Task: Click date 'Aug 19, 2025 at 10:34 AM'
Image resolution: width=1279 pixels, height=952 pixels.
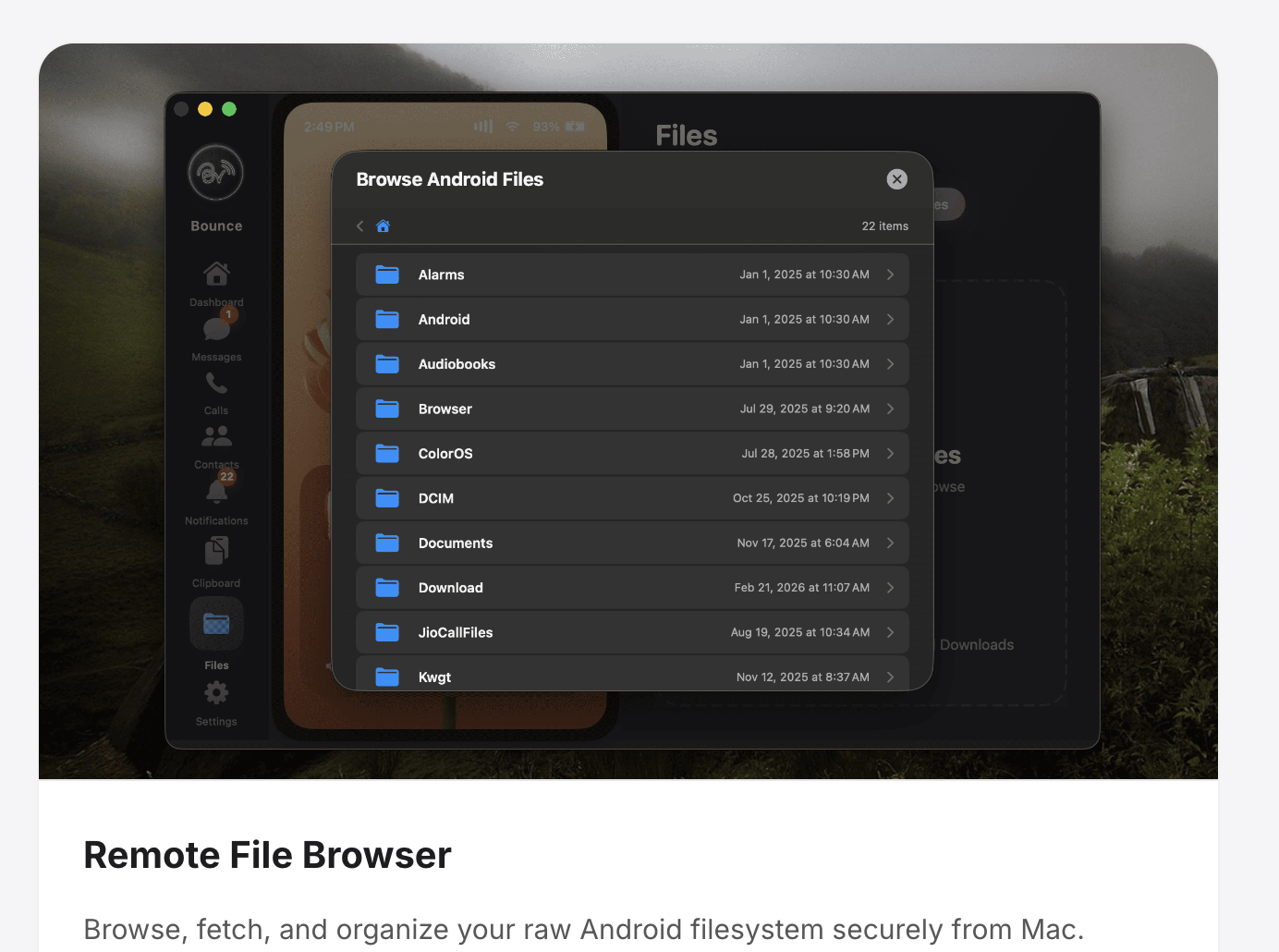Action: [800, 632]
